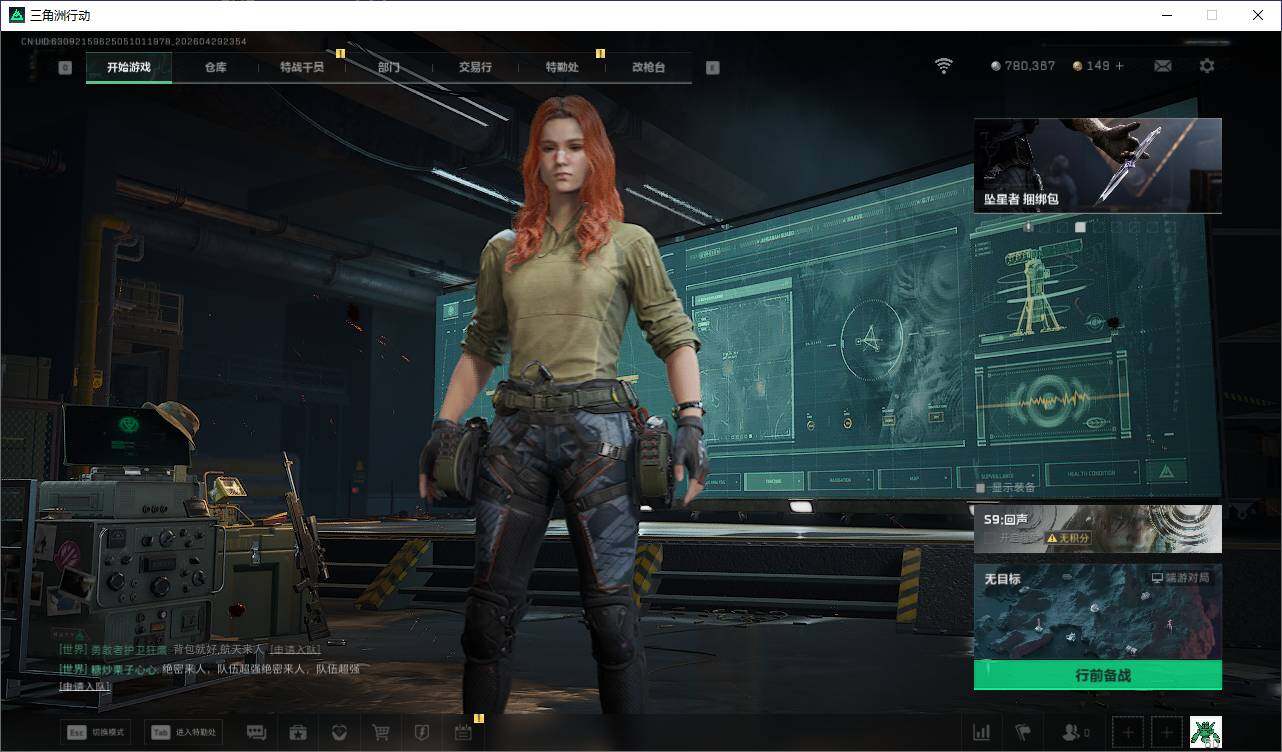Switch to the 改枪台 tab

point(648,67)
